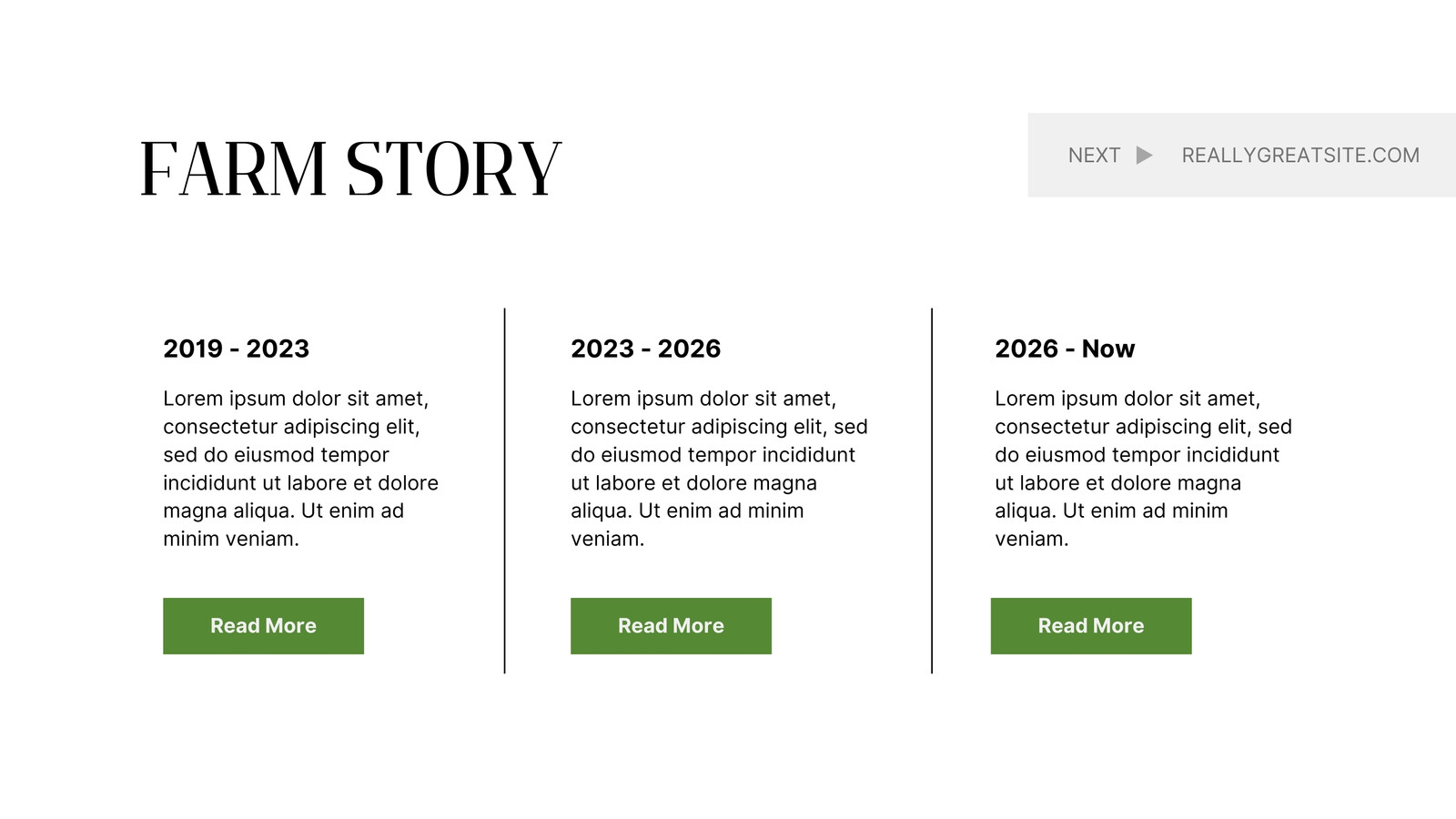
Task: Click the vertical divider after first column
Action: [x=505, y=491]
